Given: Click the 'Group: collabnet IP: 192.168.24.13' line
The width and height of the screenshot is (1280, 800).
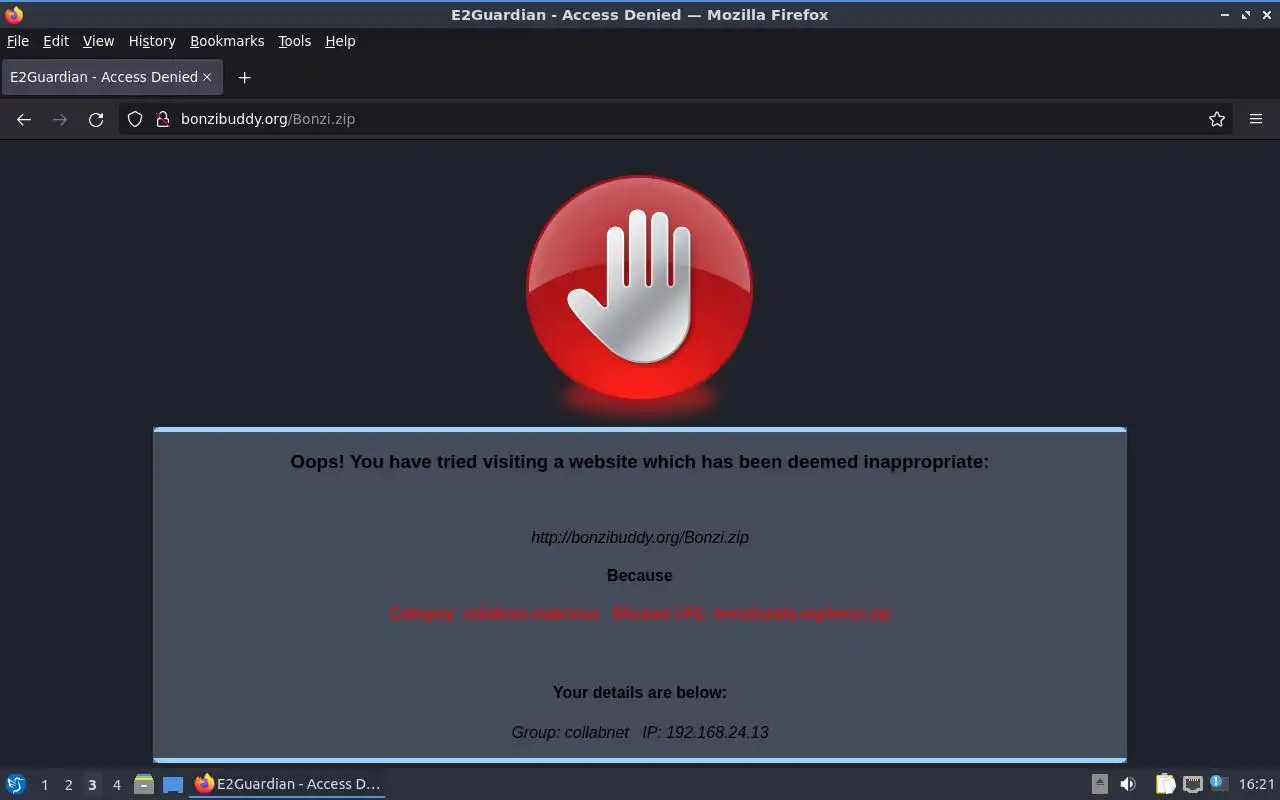Looking at the screenshot, I should (x=640, y=732).
